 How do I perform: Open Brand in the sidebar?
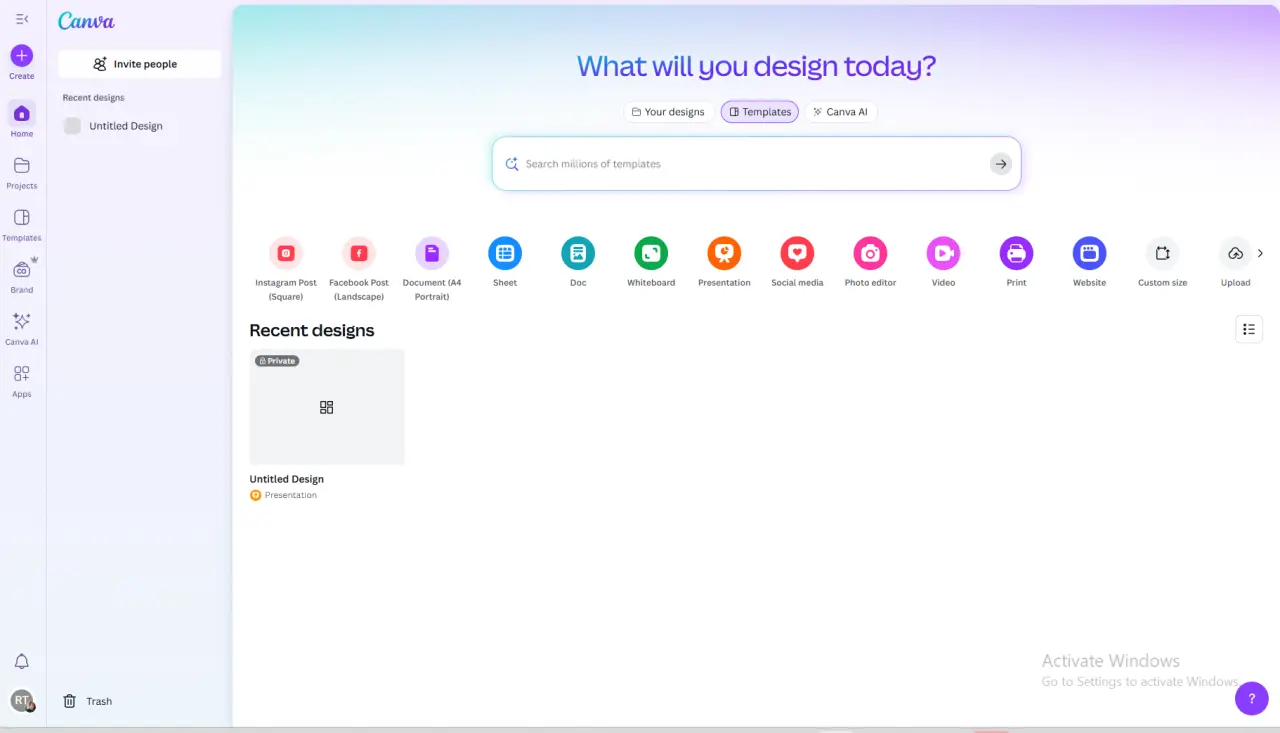pos(22,275)
